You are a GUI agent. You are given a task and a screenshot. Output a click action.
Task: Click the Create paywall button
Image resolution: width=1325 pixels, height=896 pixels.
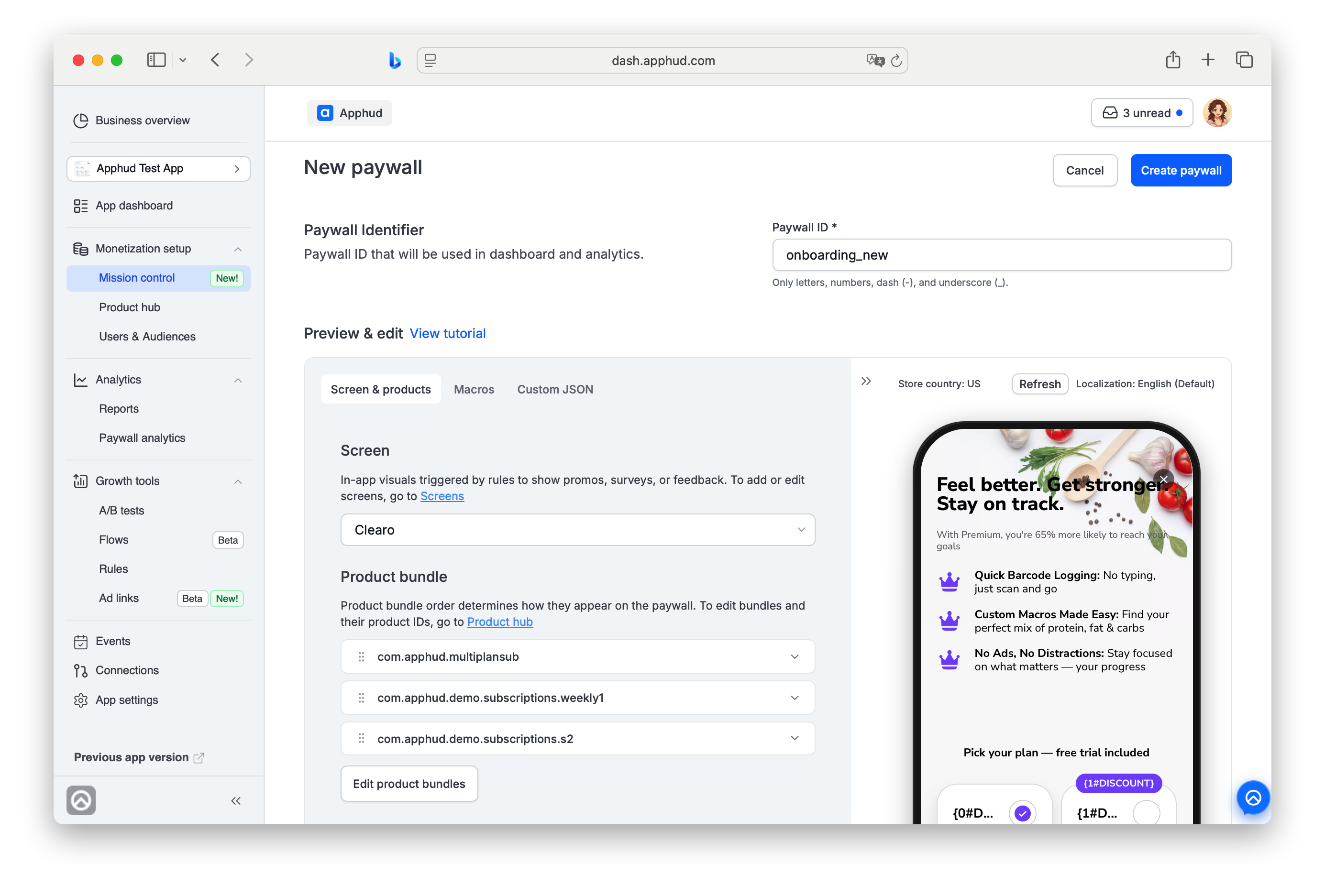click(1181, 170)
